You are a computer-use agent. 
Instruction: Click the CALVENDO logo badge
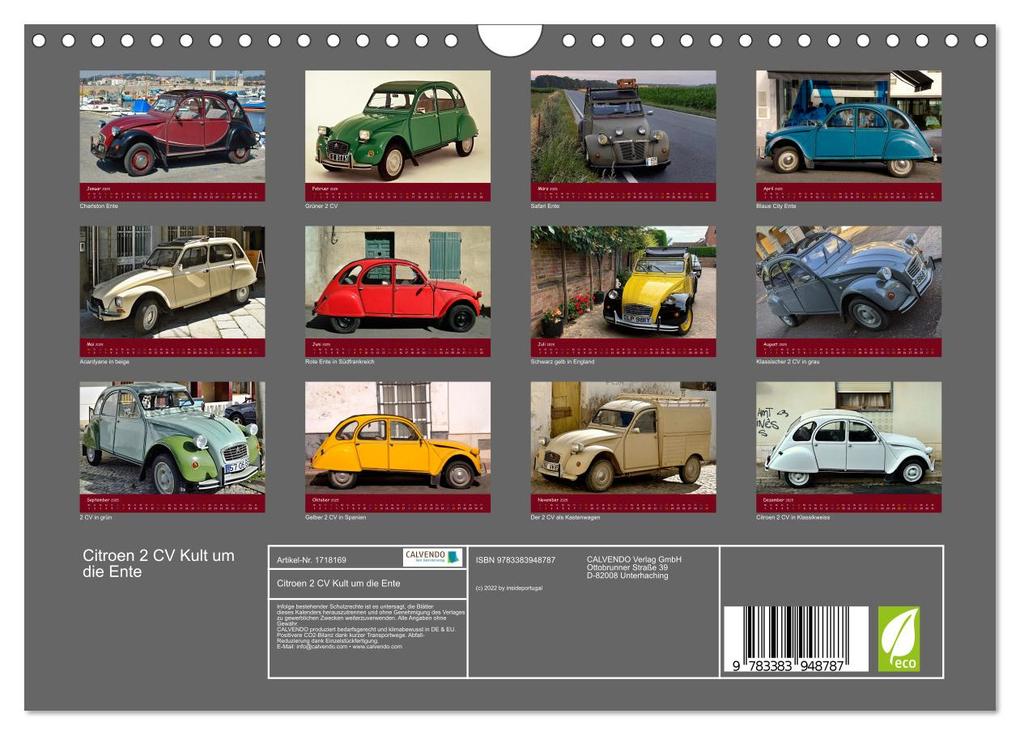coord(433,557)
